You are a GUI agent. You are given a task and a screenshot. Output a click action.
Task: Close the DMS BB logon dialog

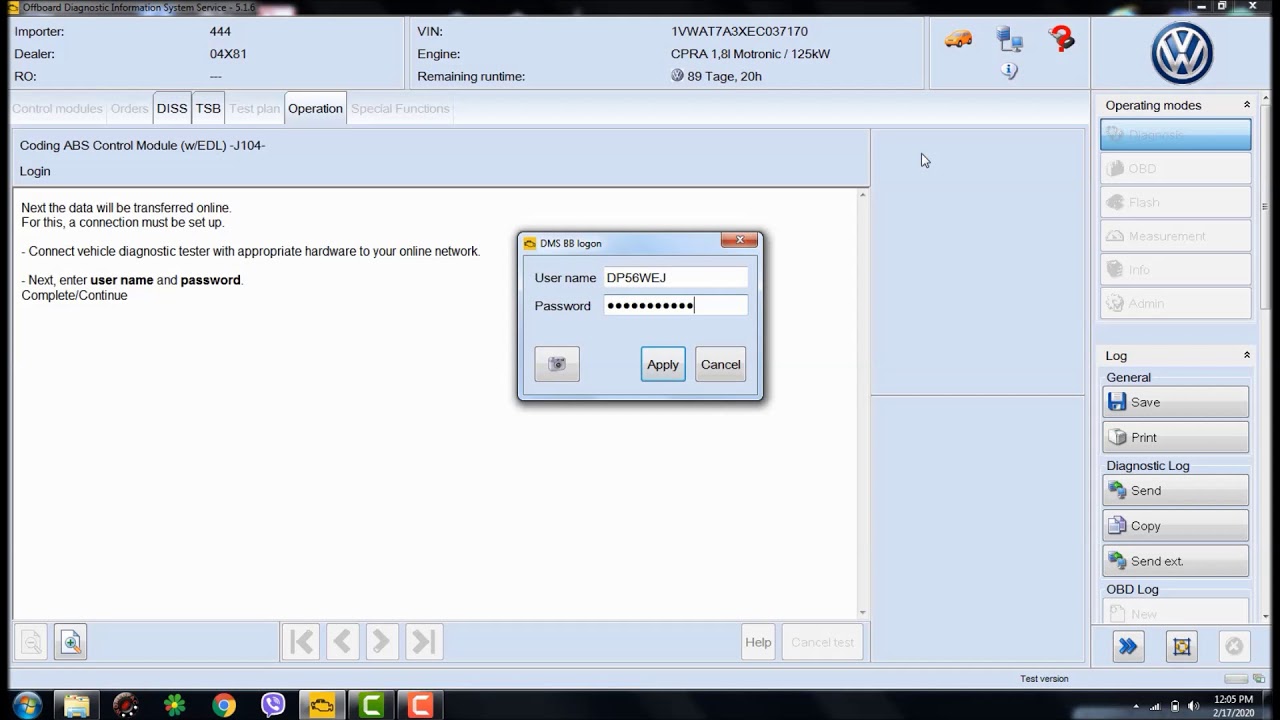pyautogui.click(x=740, y=240)
